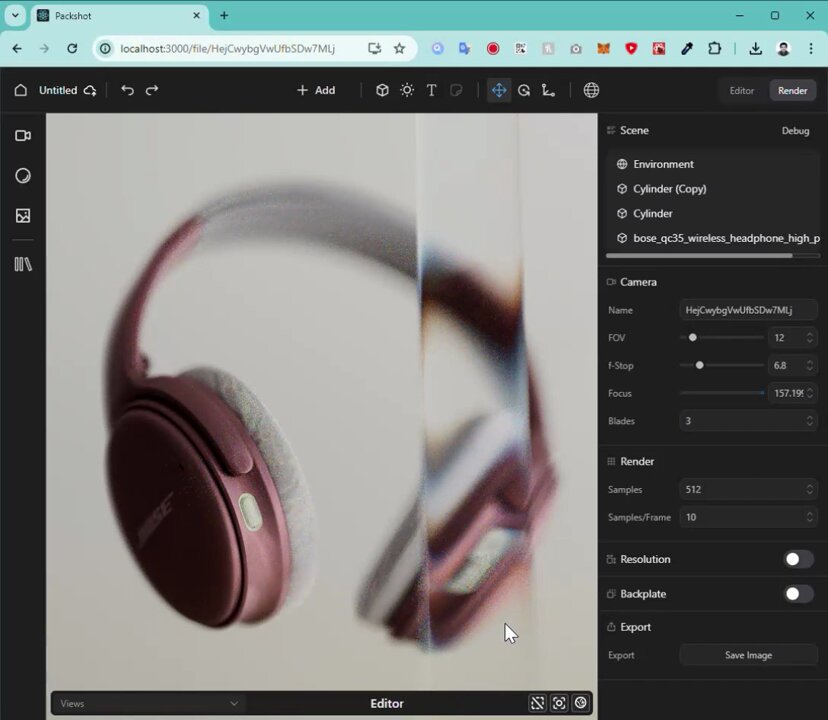
Task: Redo the last undone action
Action: (152, 90)
